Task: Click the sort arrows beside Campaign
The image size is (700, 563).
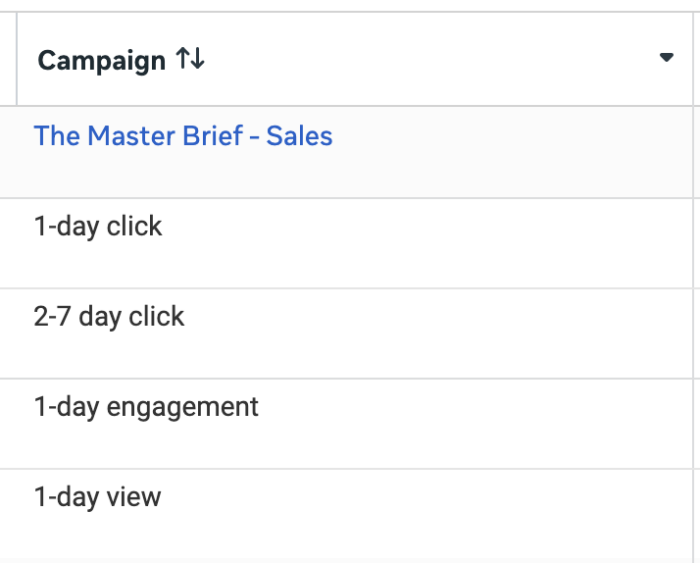Action: [190, 58]
